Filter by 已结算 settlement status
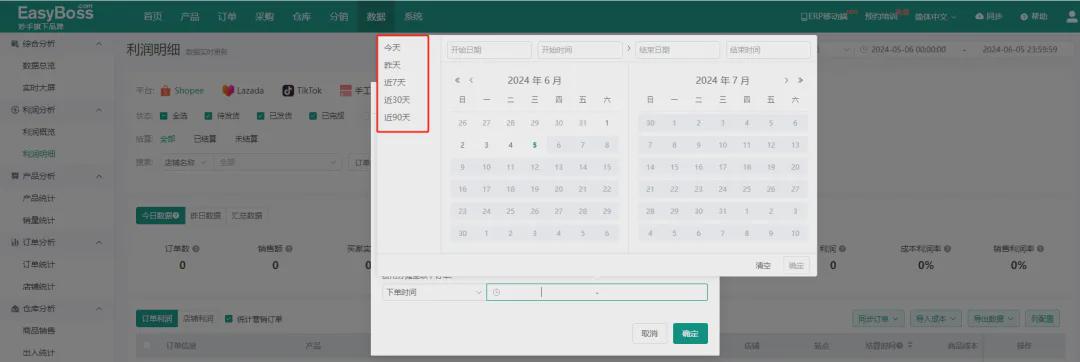The image size is (1080, 362). (x=205, y=139)
